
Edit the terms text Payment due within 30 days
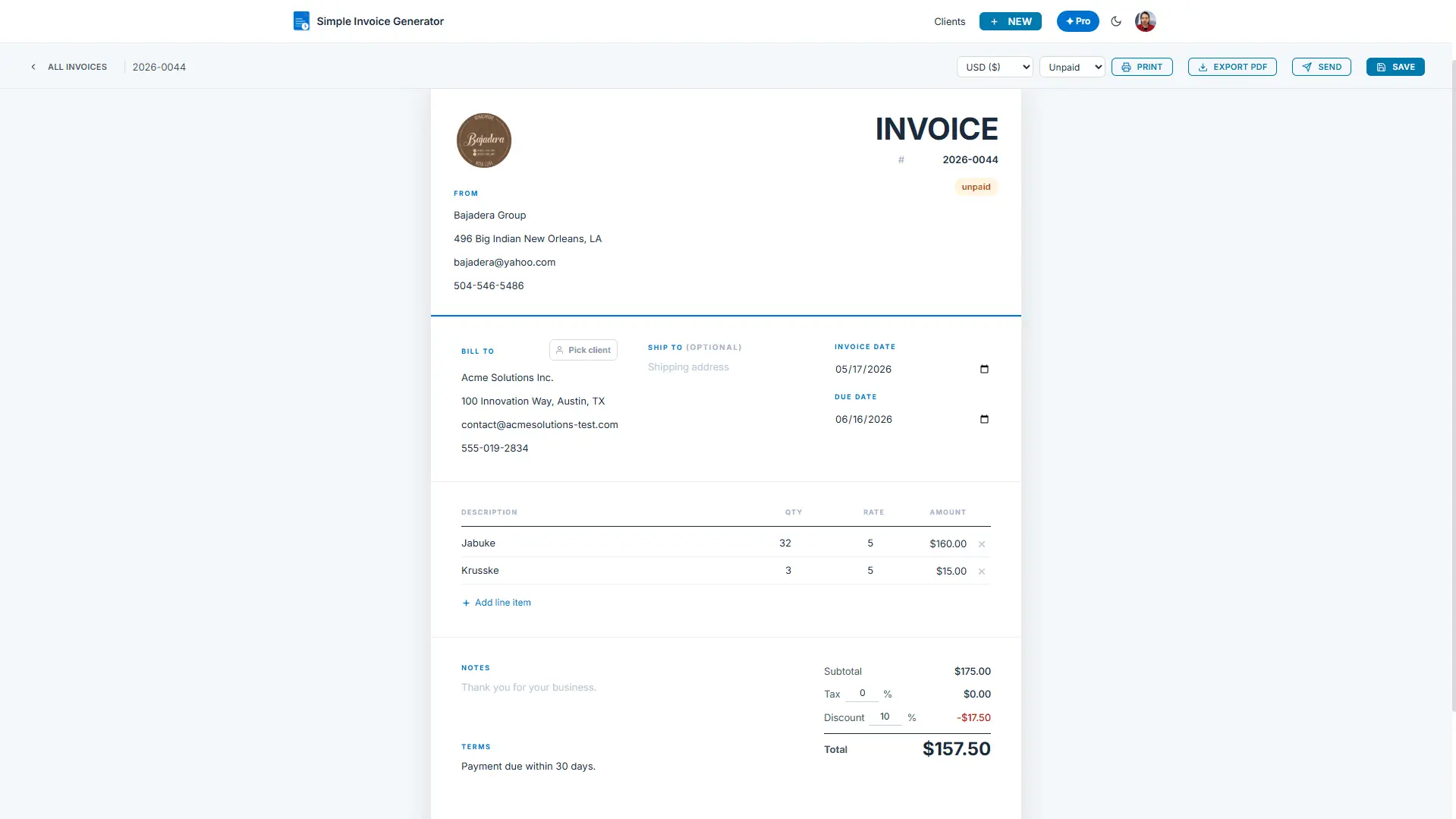[x=528, y=767]
